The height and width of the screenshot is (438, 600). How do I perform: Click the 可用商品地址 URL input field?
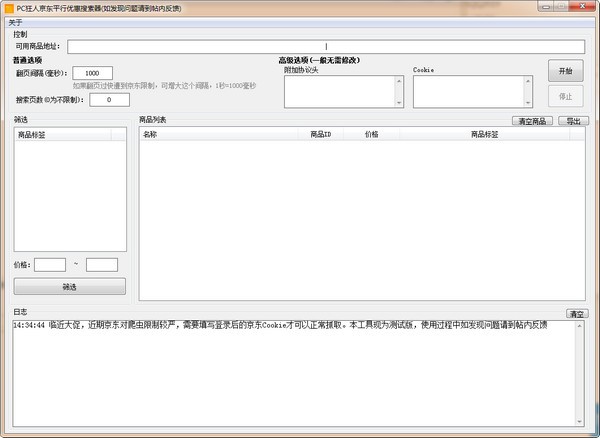tap(326, 46)
